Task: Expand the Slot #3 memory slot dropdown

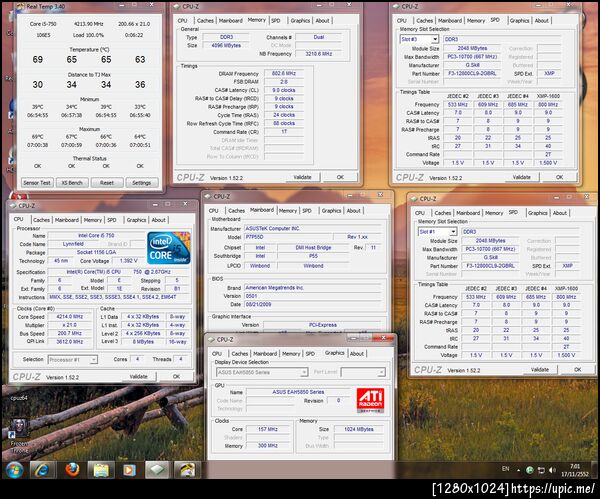Action: 435,39
